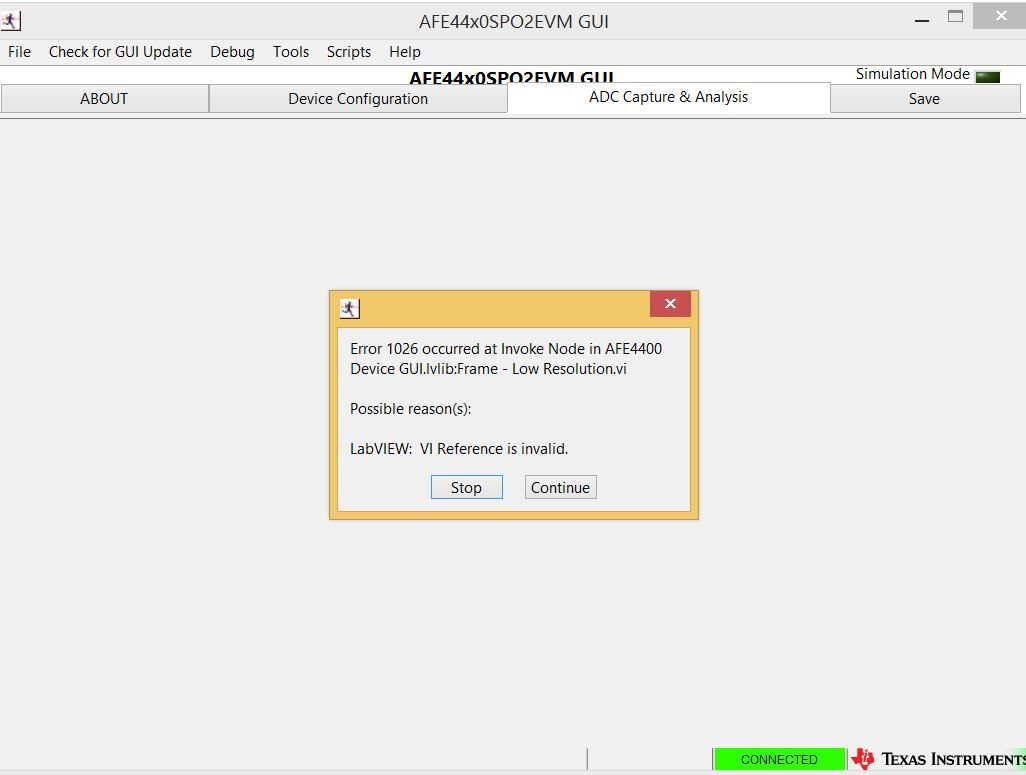Click Continue in the error dialog

(560, 487)
